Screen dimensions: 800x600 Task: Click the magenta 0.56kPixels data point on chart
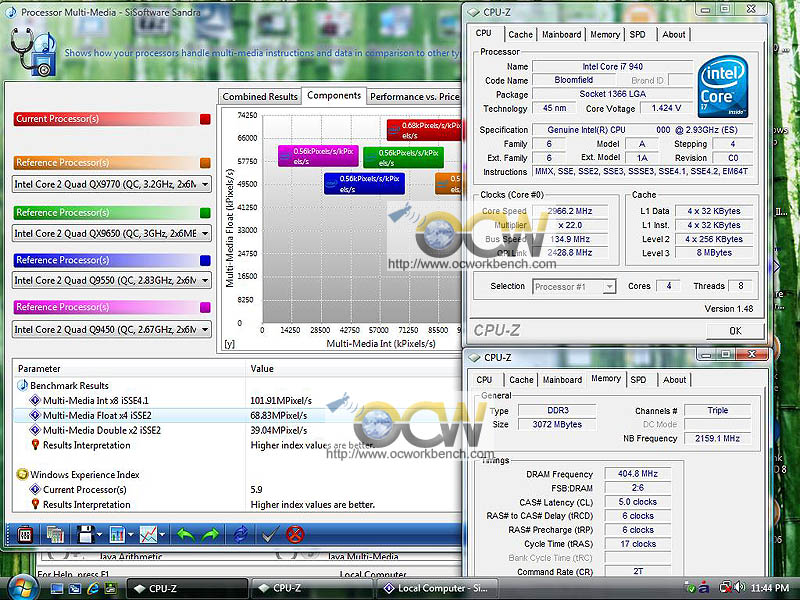318,156
